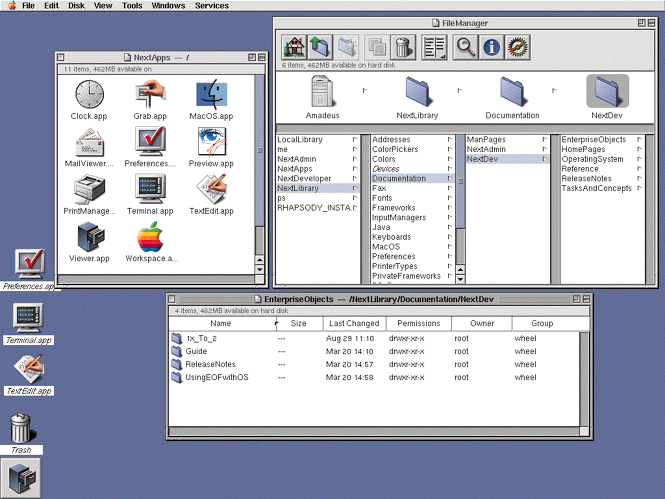Sort by Permissions column header

(419, 323)
